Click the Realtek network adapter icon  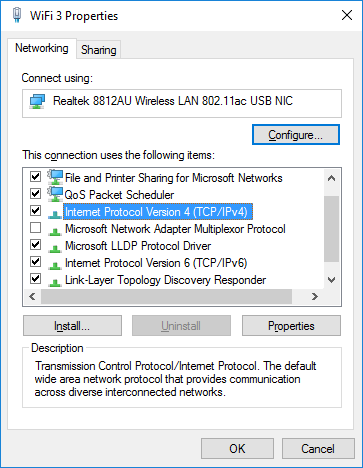37,101
